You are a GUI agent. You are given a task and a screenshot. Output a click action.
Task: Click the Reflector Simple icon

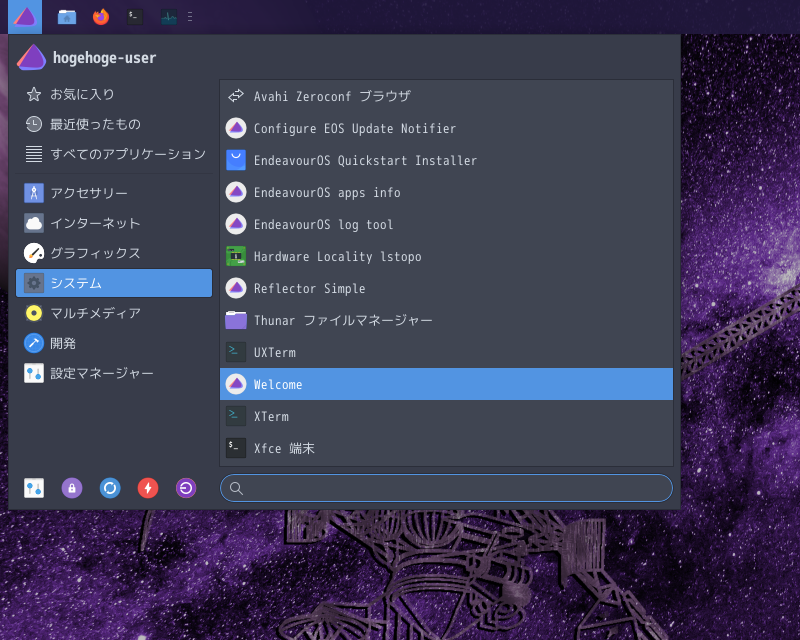[x=236, y=288]
